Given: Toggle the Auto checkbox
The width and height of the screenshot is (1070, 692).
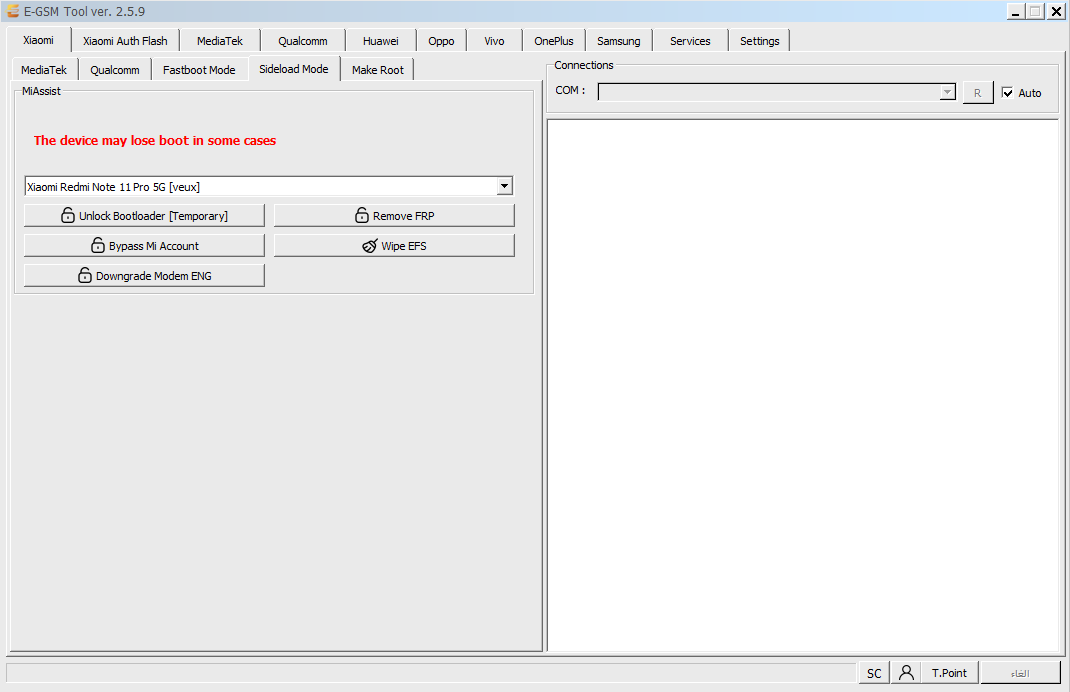Looking at the screenshot, I should point(1008,93).
